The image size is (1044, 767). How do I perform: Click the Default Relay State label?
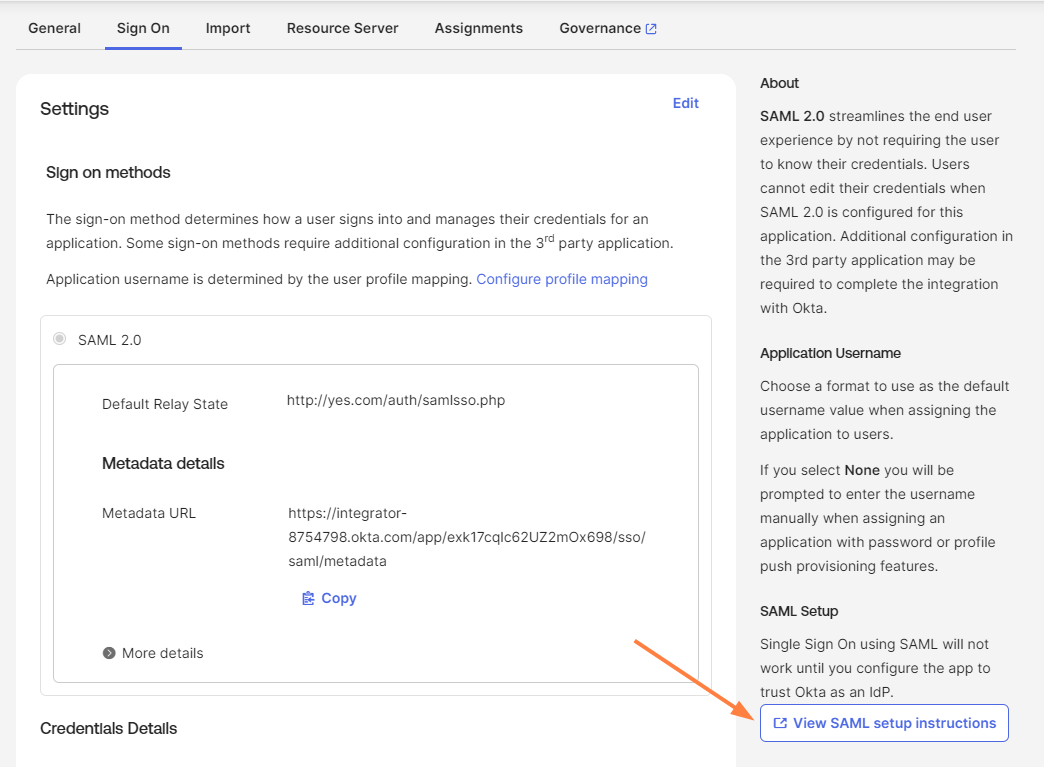(x=164, y=404)
